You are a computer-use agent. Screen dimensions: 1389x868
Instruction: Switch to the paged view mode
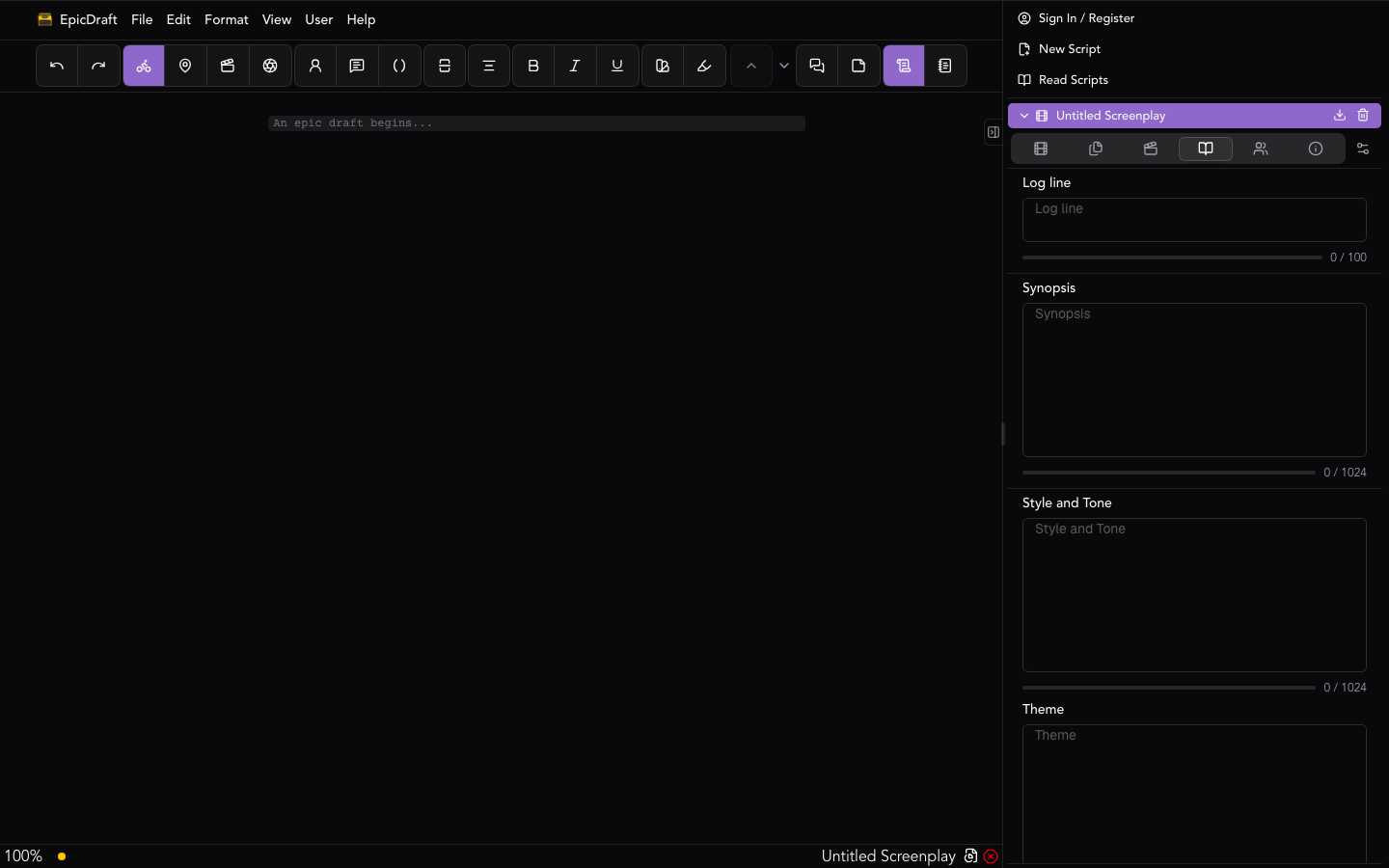pyautogui.click(x=945, y=66)
